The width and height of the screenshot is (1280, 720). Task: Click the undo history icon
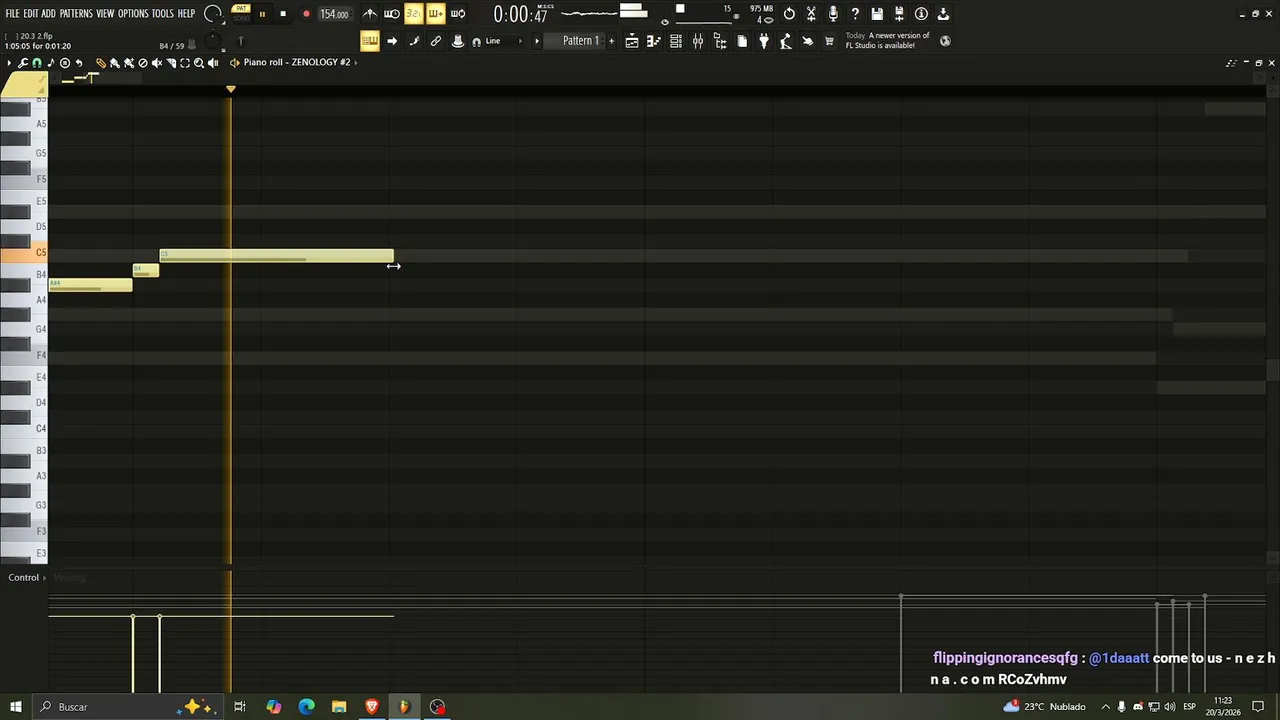(789, 14)
